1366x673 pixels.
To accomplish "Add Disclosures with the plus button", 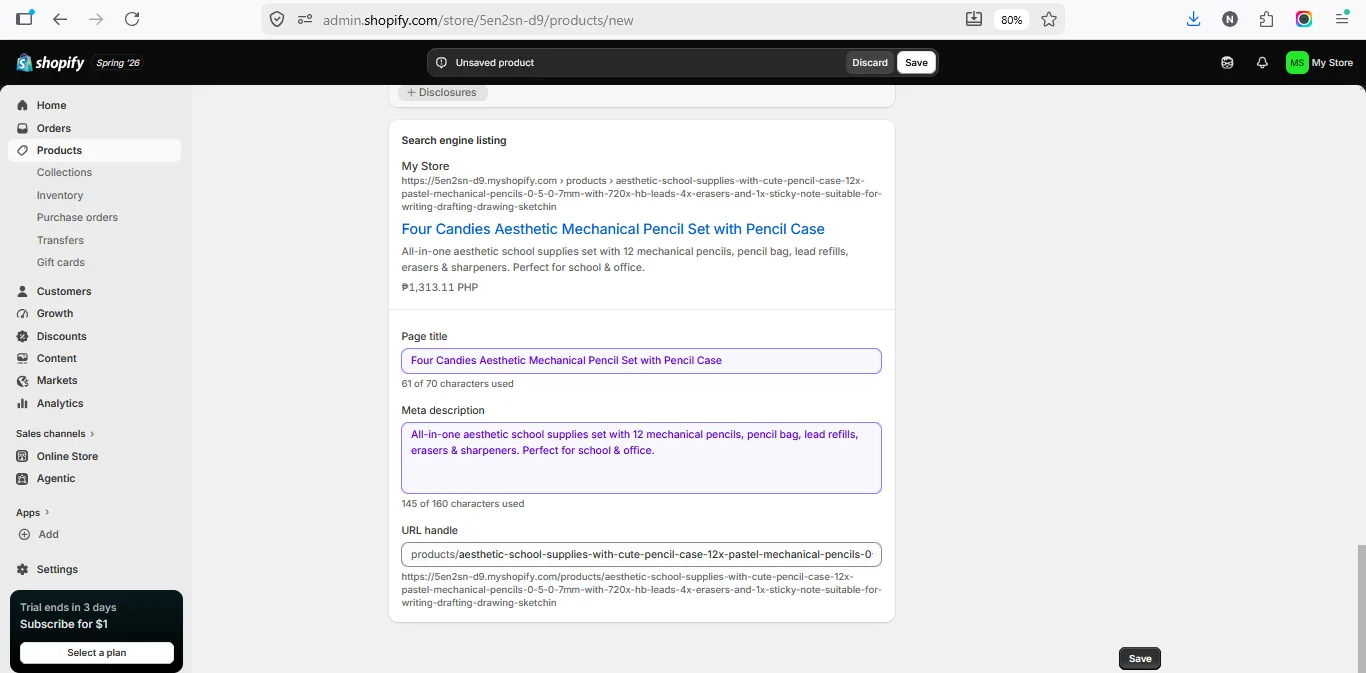I will (x=443, y=92).
